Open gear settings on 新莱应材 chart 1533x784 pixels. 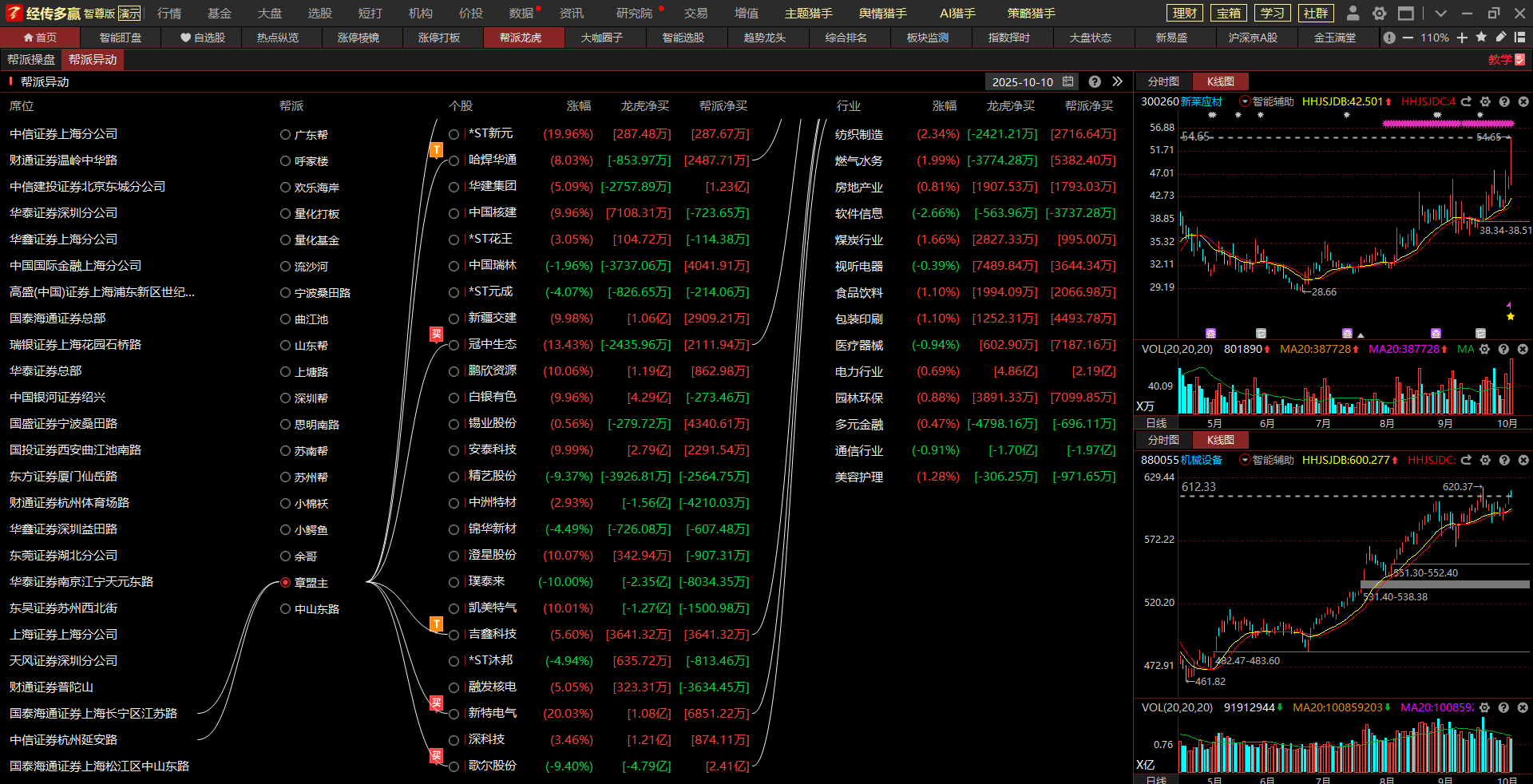[x=1485, y=102]
